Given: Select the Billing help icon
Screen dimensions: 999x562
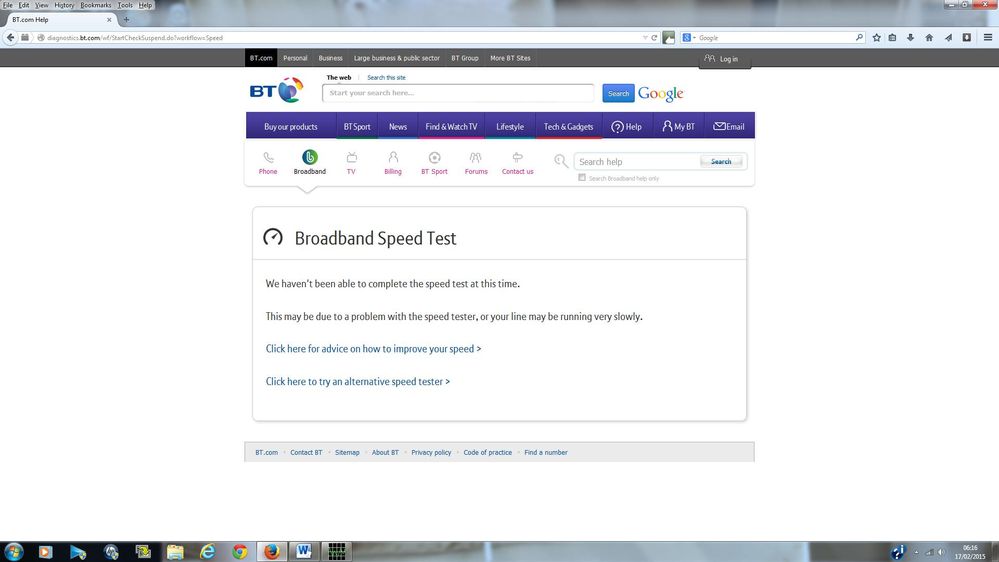Looking at the screenshot, I should point(393,162).
